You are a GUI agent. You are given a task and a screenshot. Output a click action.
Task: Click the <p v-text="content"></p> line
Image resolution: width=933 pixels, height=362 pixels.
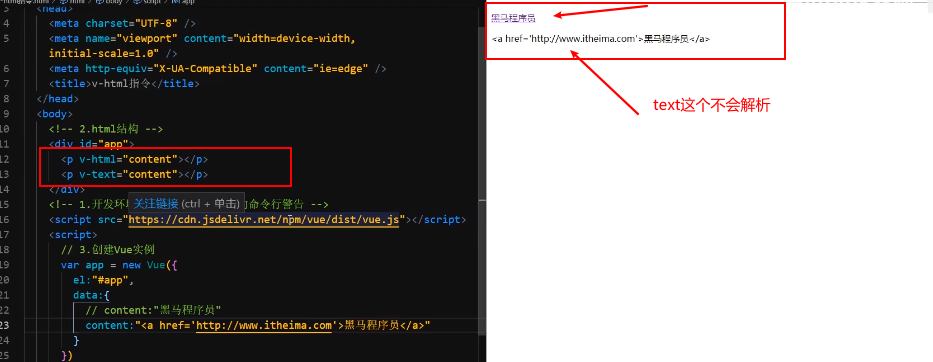tap(134, 174)
